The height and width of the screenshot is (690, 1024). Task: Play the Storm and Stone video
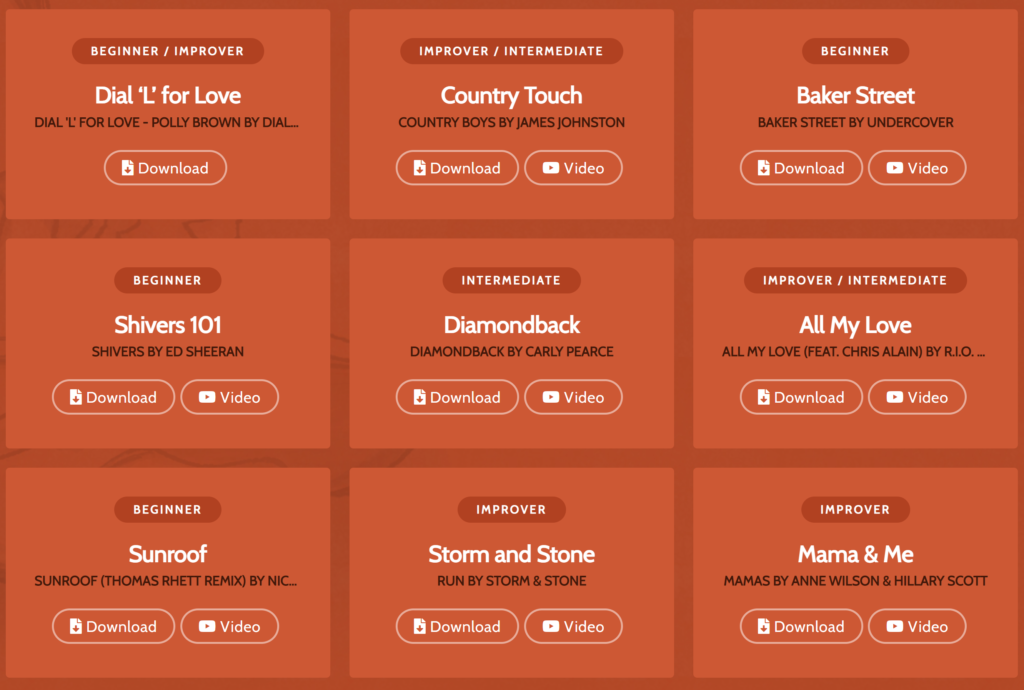tap(573, 626)
